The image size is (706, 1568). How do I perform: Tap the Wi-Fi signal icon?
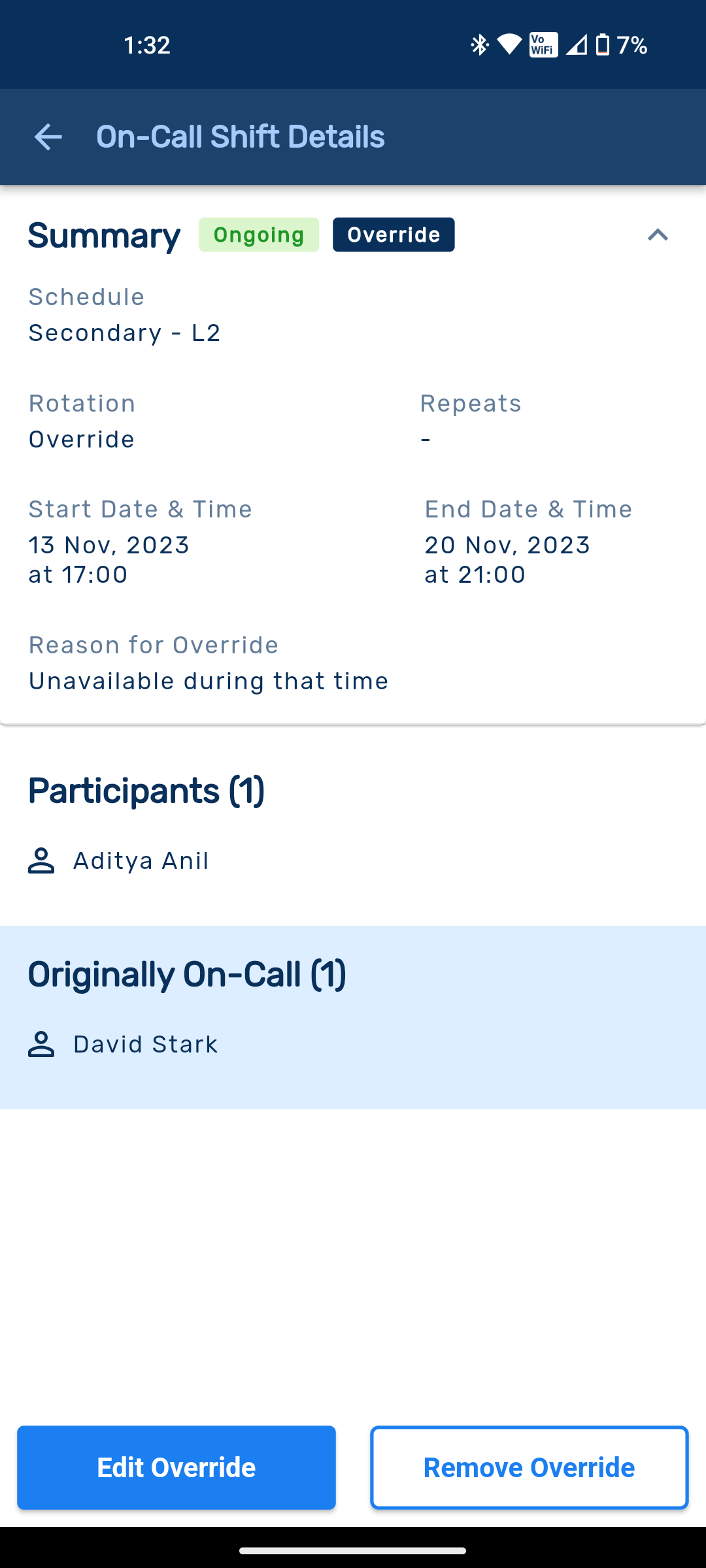click(509, 45)
